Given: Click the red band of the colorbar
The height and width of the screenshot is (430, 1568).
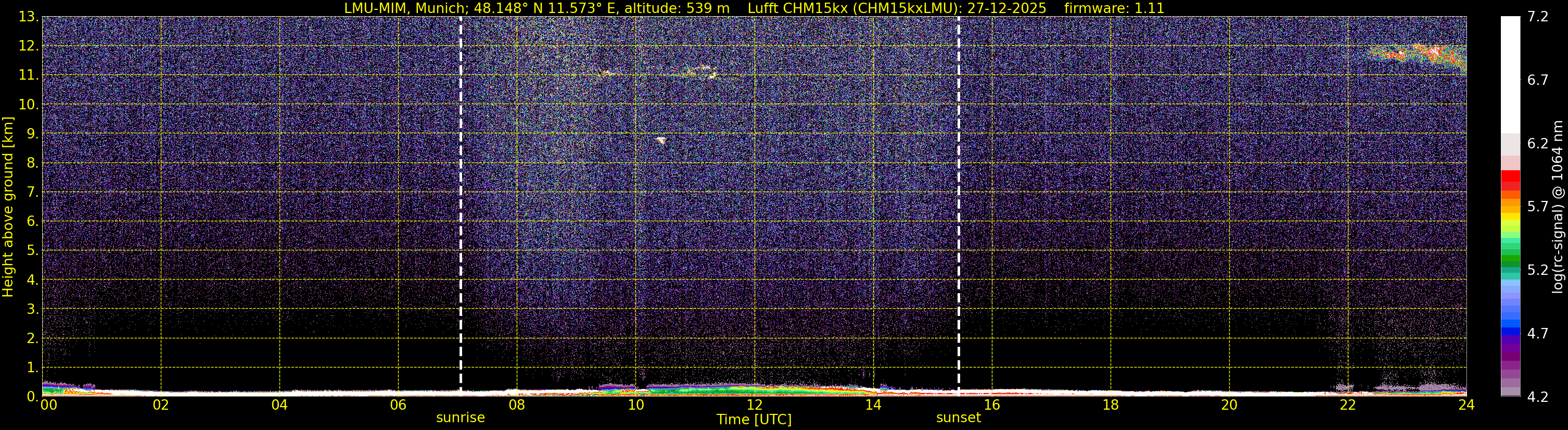Looking at the screenshot, I should click(x=1510, y=181).
